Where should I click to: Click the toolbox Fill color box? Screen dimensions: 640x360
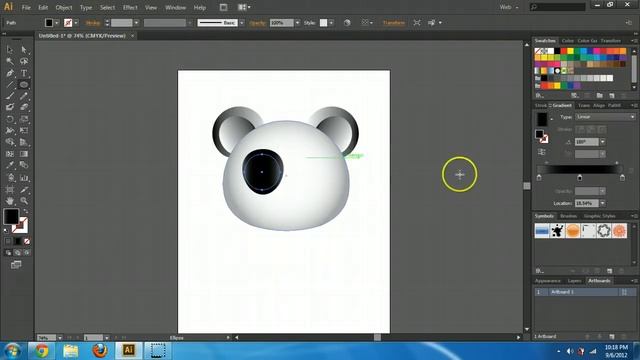pos(11,216)
